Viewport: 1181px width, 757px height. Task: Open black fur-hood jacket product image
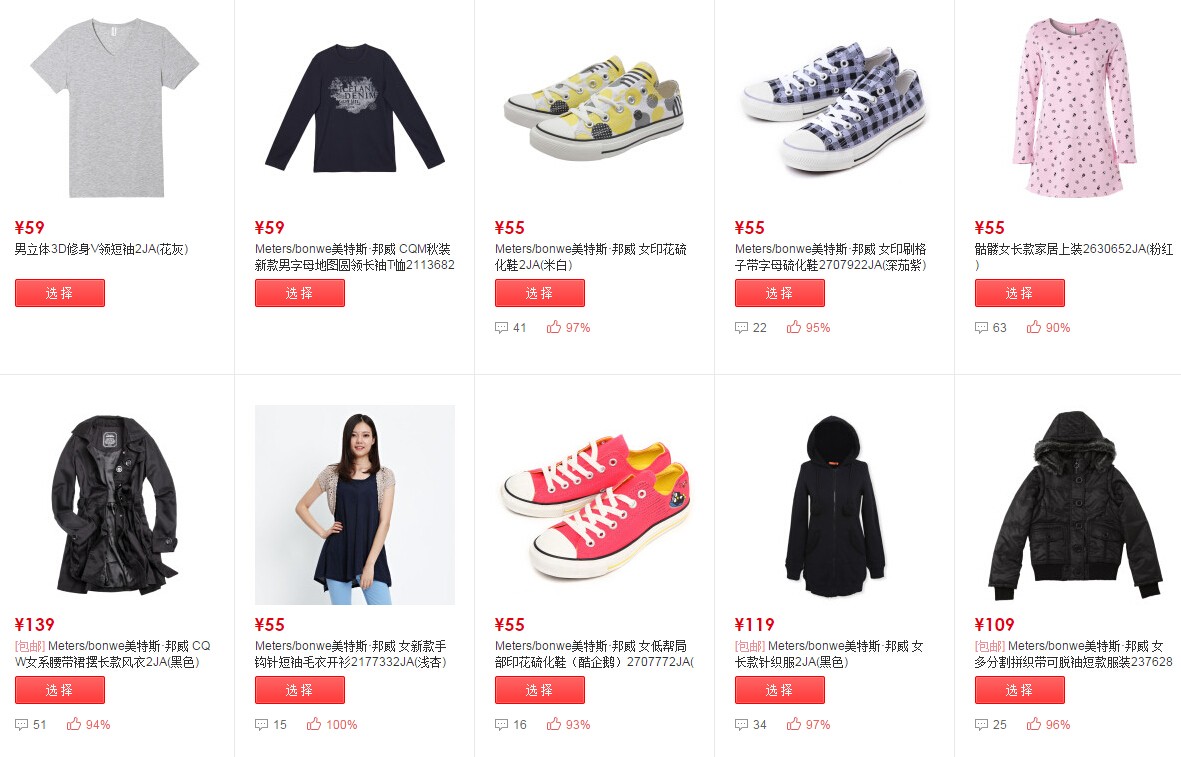[x=1075, y=505]
